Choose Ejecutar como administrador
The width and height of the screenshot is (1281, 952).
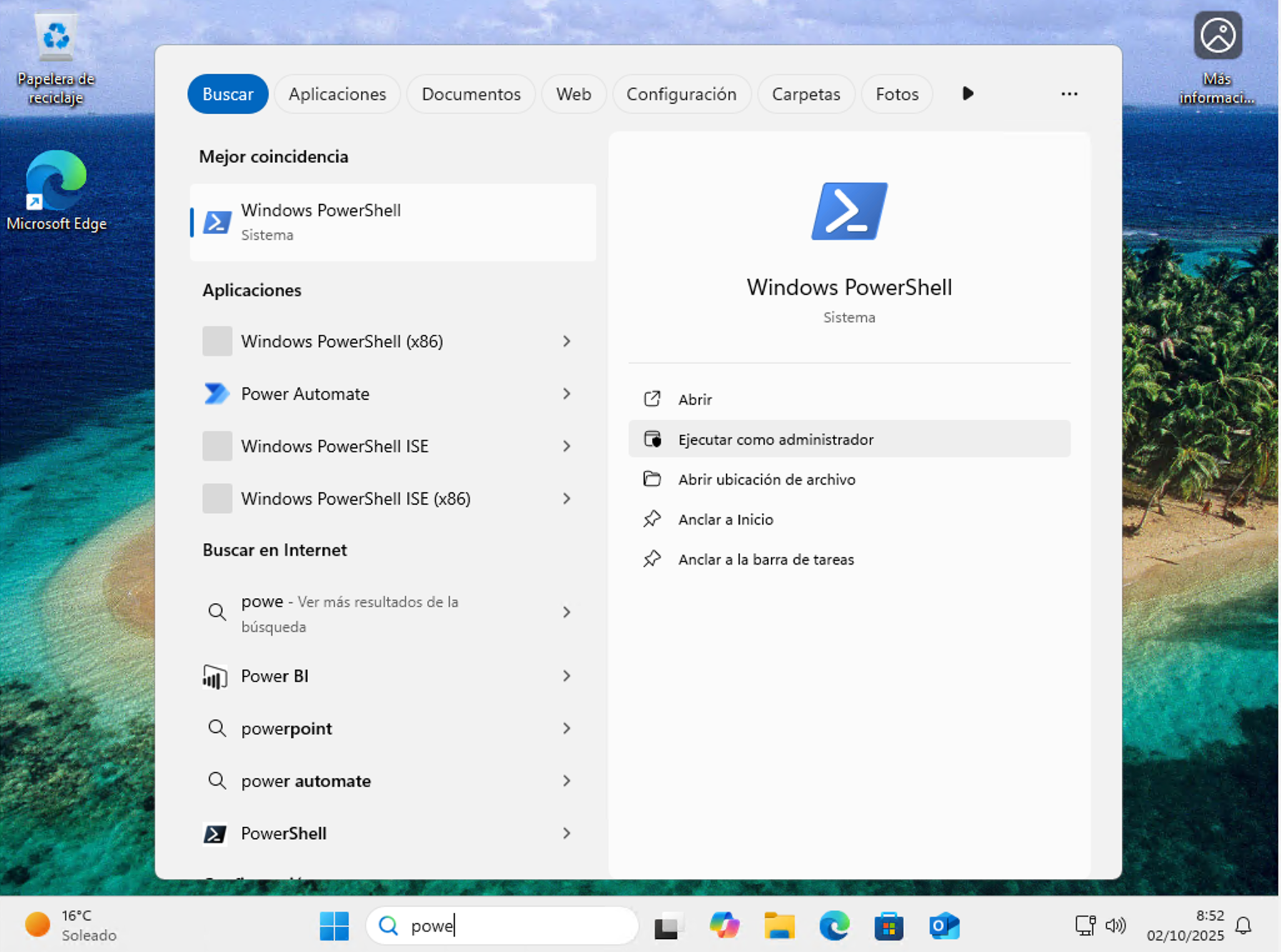pyautogui.click(x=849, y=439)
